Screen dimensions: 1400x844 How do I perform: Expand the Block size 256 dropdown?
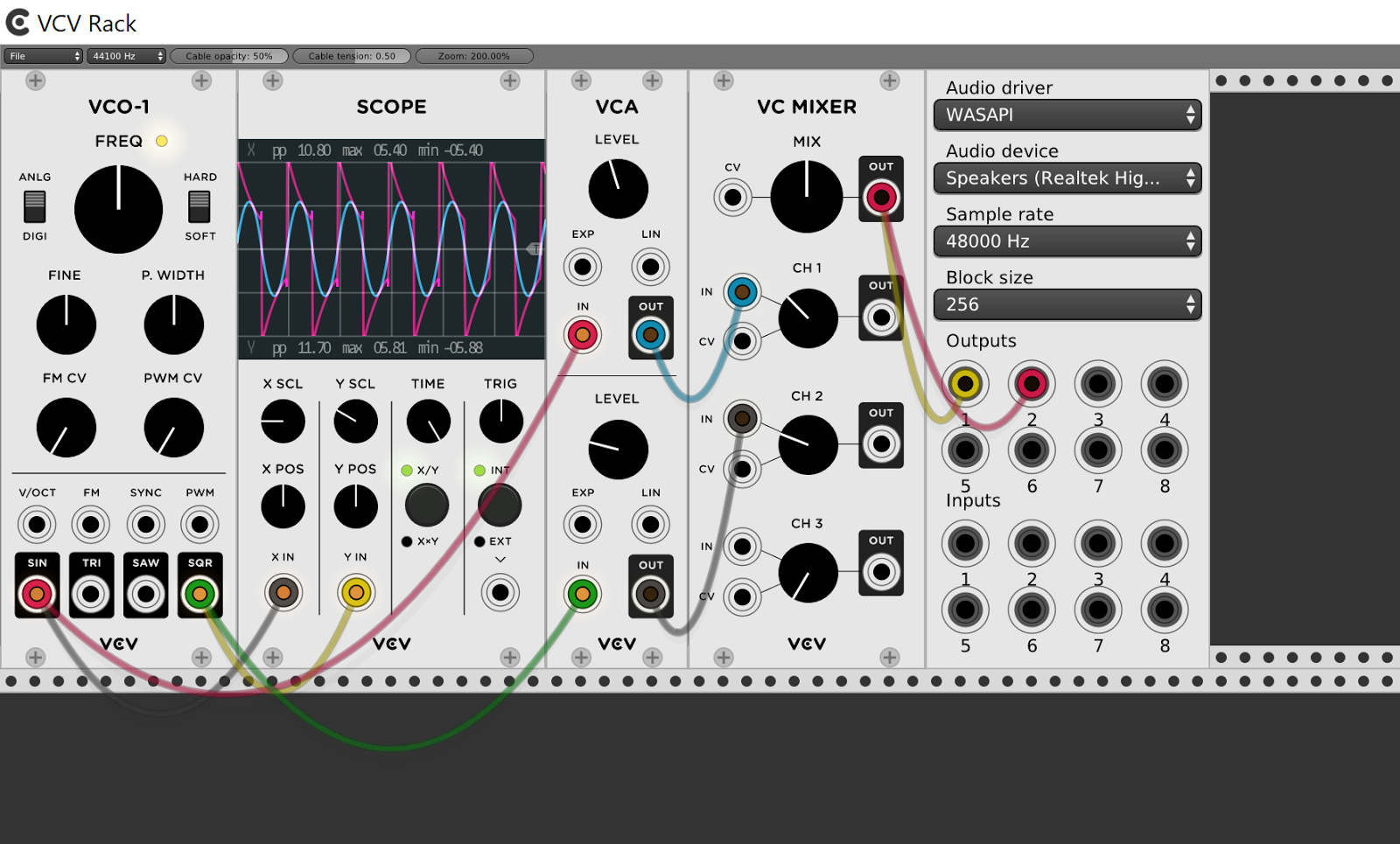[x=1067, y=304]
